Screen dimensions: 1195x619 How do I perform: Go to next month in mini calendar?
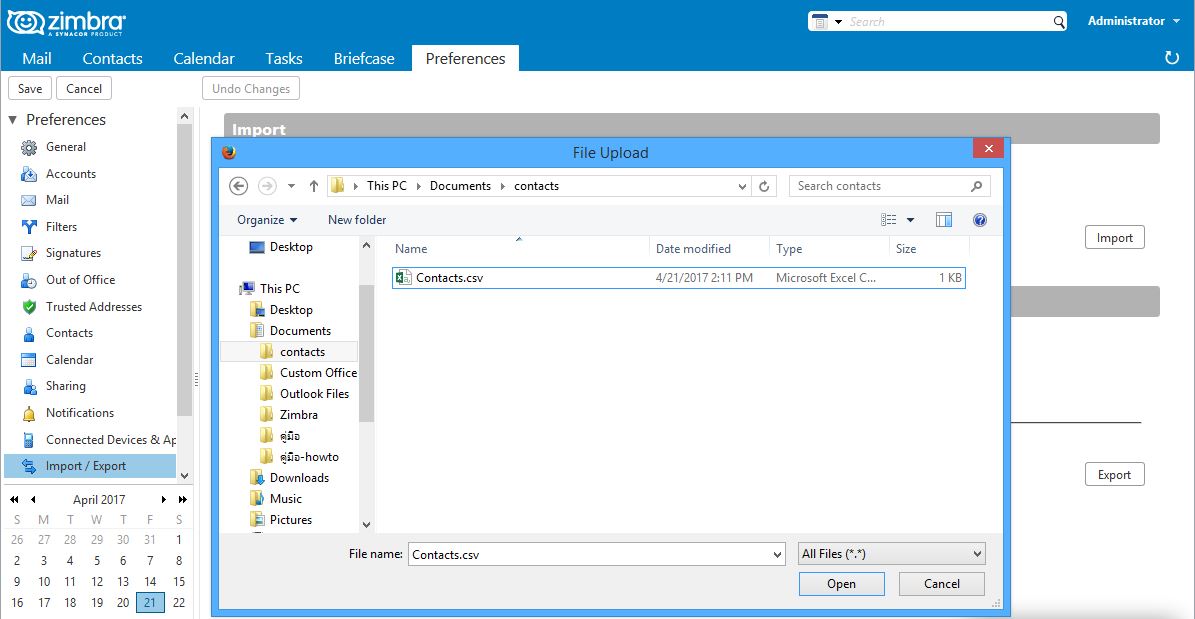point(163,500)
